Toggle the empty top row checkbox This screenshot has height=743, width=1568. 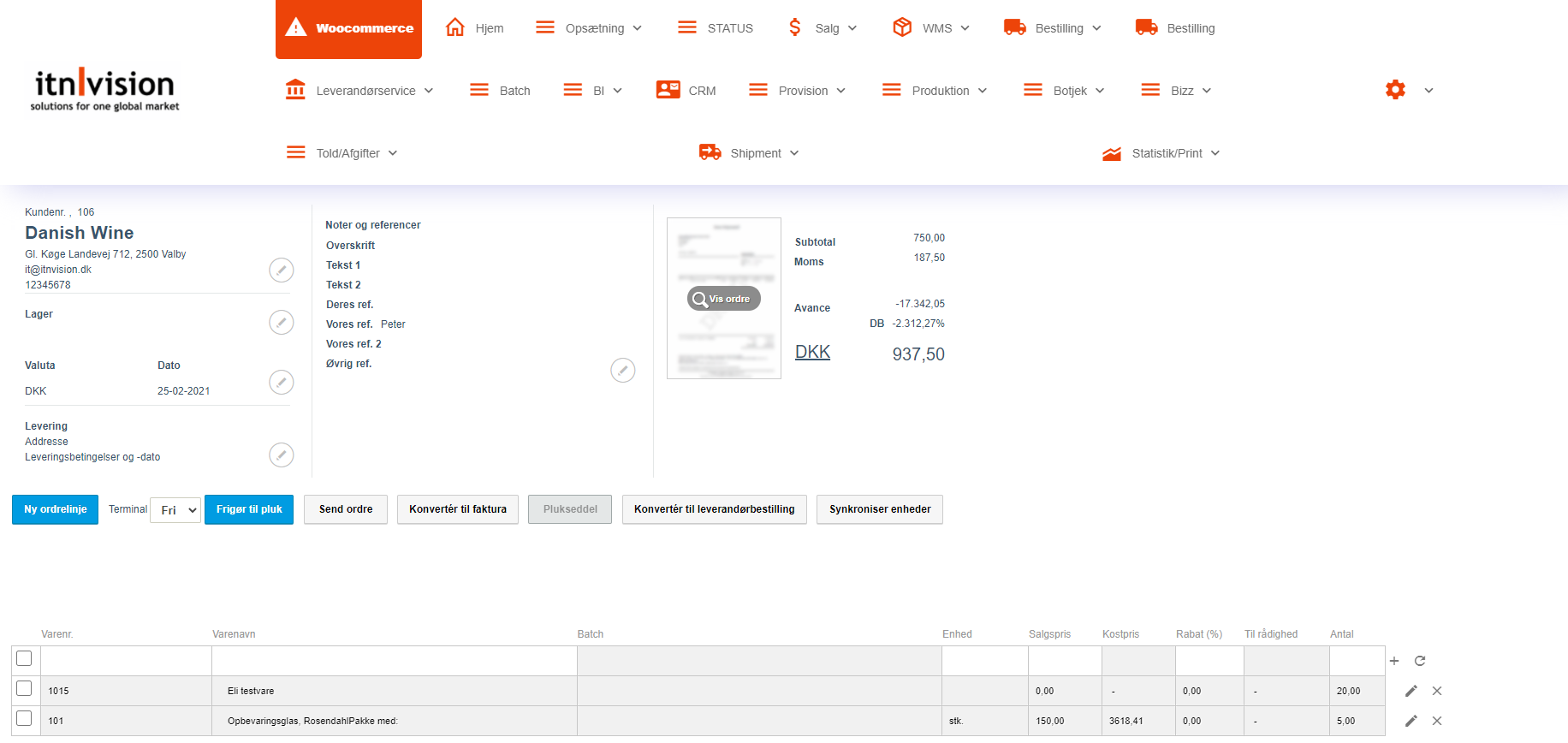[x=24, y=658]
